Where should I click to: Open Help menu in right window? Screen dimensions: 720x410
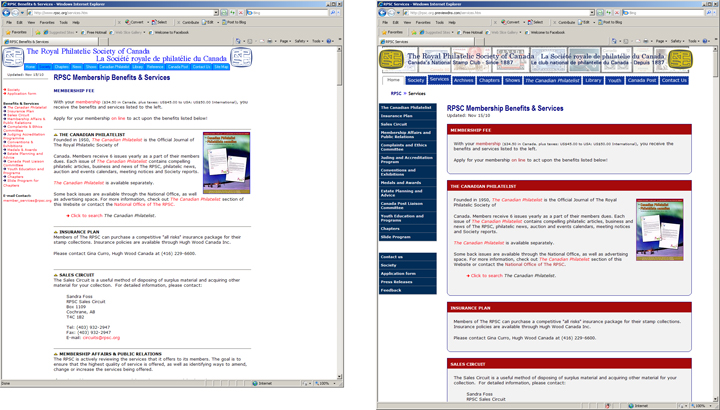452,22
